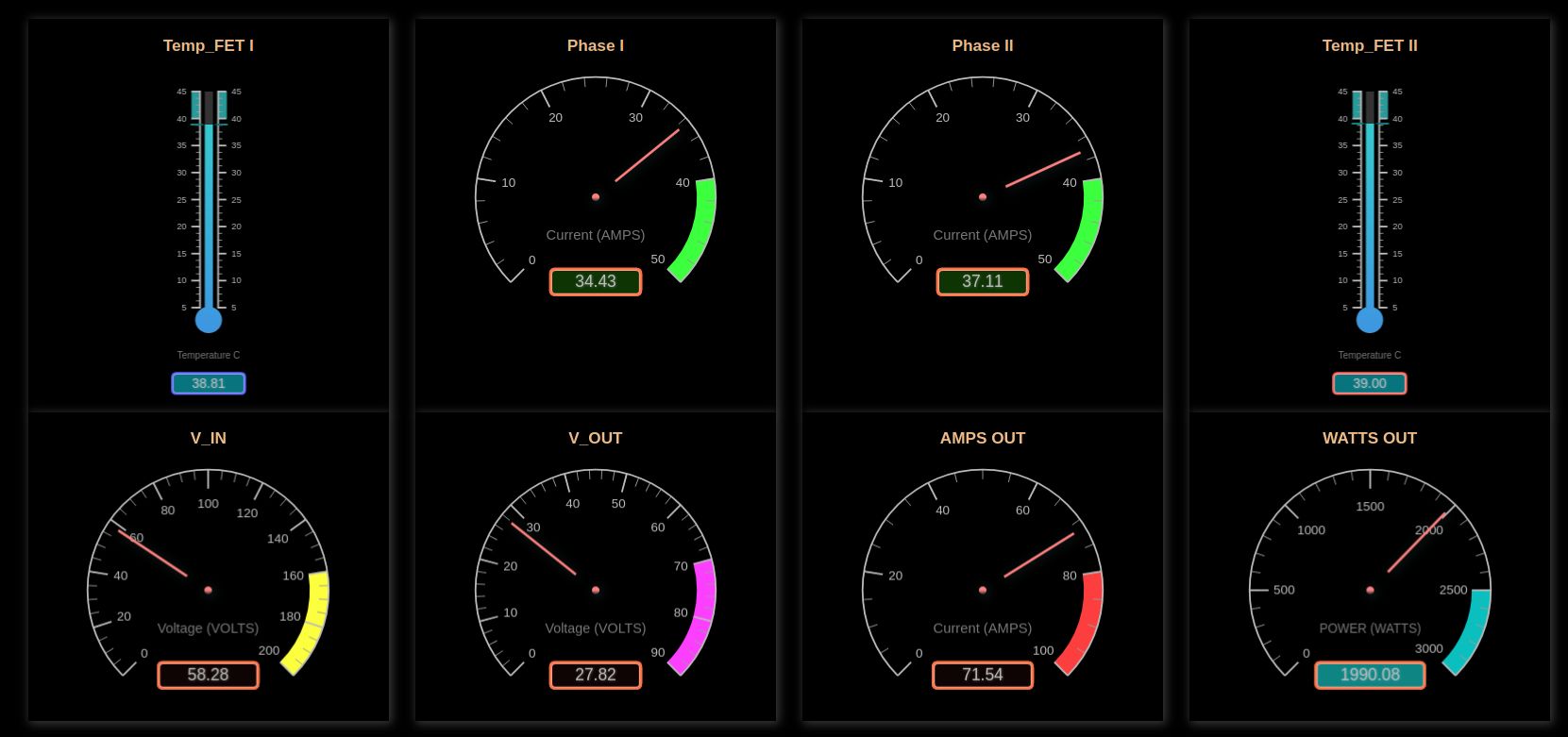Screen dimensions: 1568x737
Task: Click the Temperature C label under Temp_FET II
Action: [x=1370, y=355]
